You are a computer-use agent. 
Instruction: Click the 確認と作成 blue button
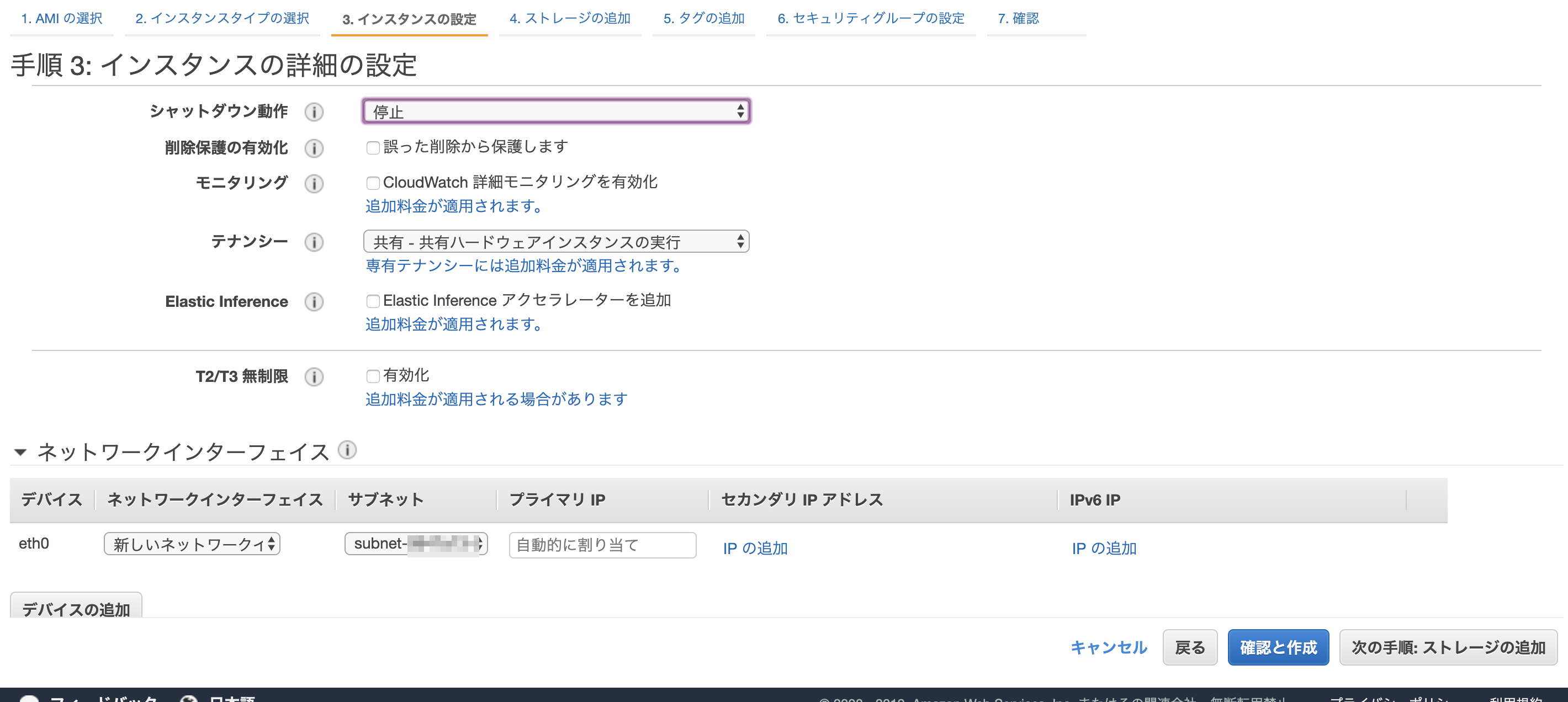point(1278,647)
